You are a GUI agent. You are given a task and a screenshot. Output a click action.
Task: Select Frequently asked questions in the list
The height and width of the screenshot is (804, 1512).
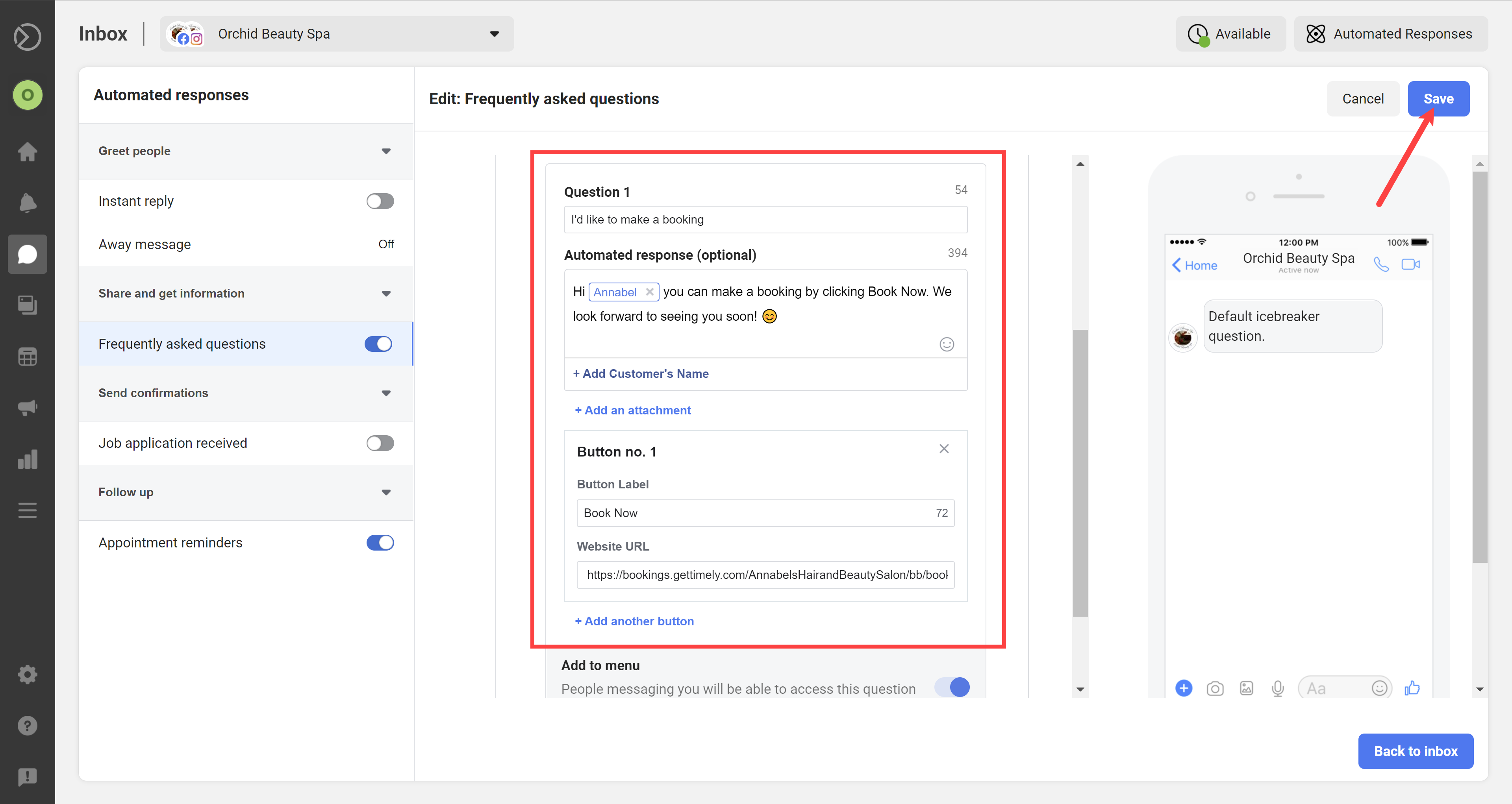coord(246,344)
